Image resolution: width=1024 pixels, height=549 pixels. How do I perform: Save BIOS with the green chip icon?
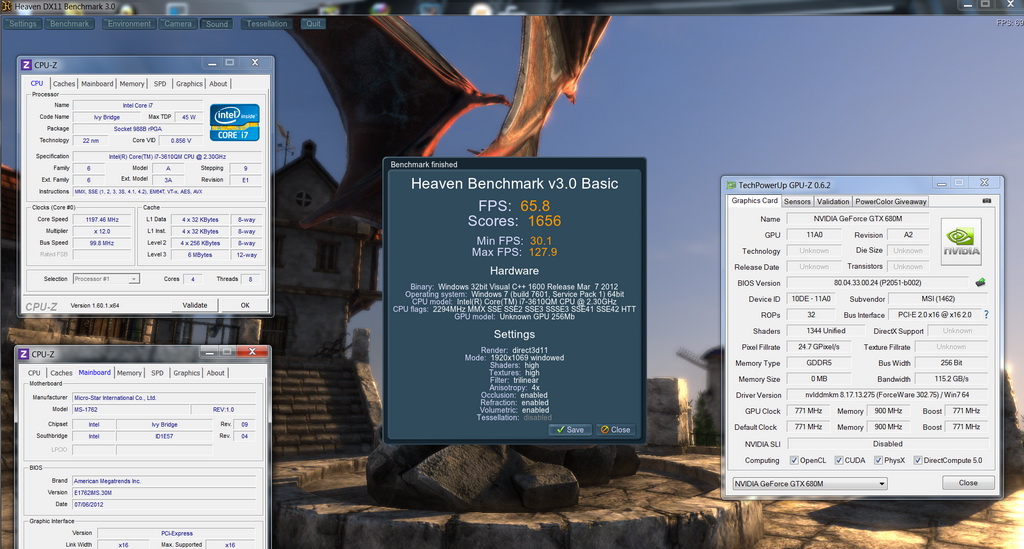click(x=980, y=283)
